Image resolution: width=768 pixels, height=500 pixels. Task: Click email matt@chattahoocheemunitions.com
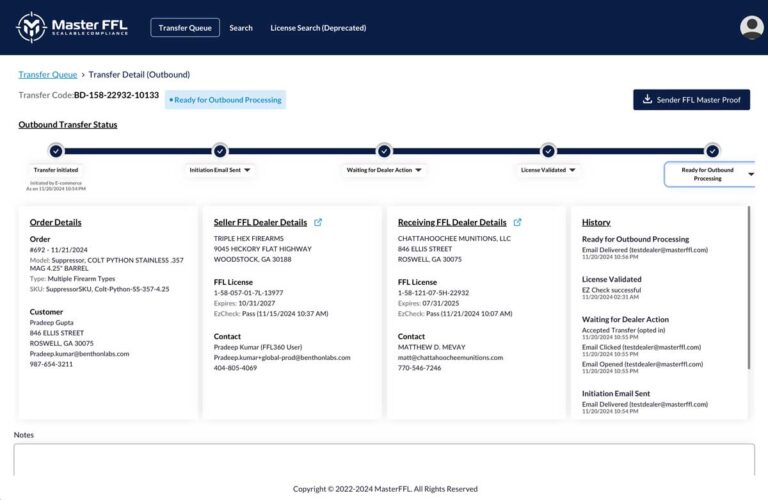pos(450,357)
